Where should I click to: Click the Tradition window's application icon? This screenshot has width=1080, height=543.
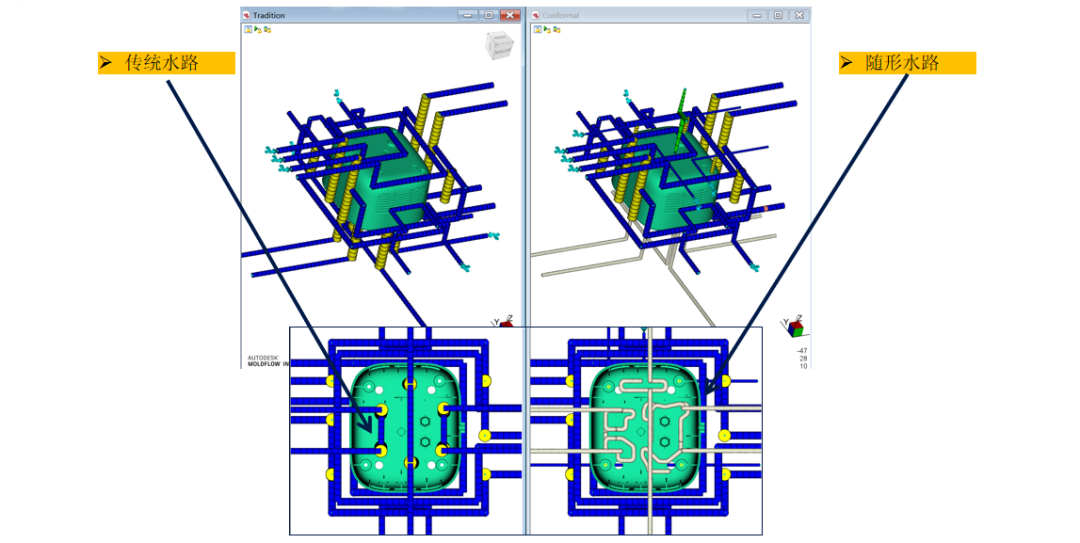click(247, 15)
